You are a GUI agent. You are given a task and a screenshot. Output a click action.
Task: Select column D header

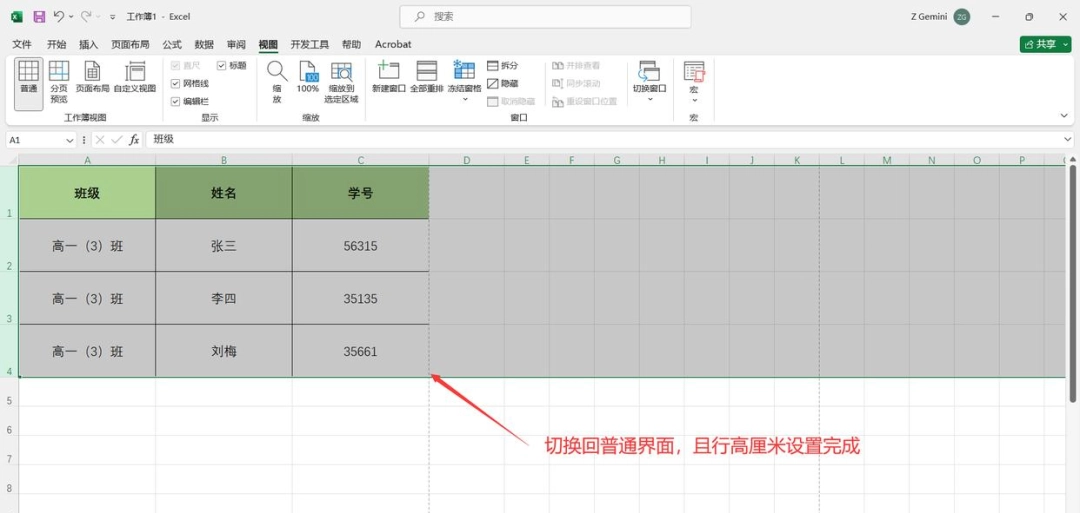(x=467, y=160)
